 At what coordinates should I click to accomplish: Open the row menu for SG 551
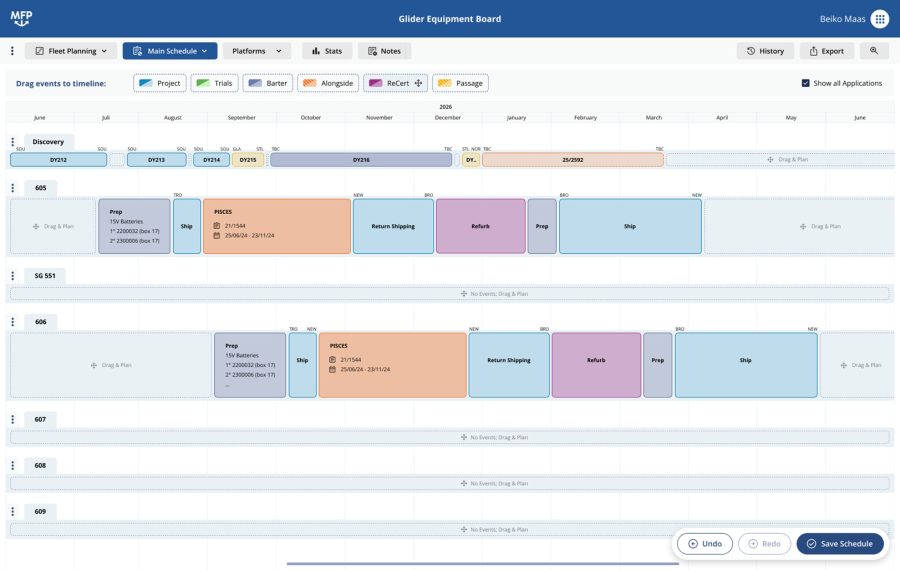(12, 275)
